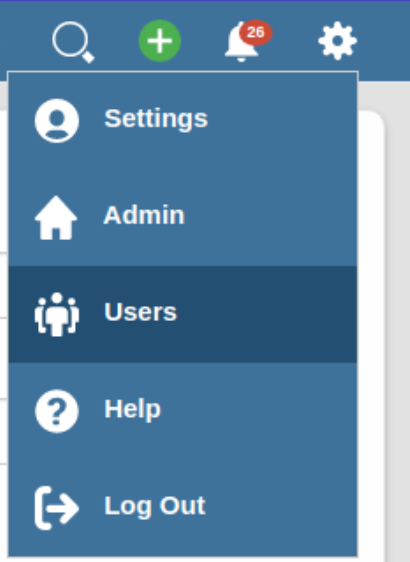Click the green plus add button
The image size is (410, 562).
click(x=159, y=41)
